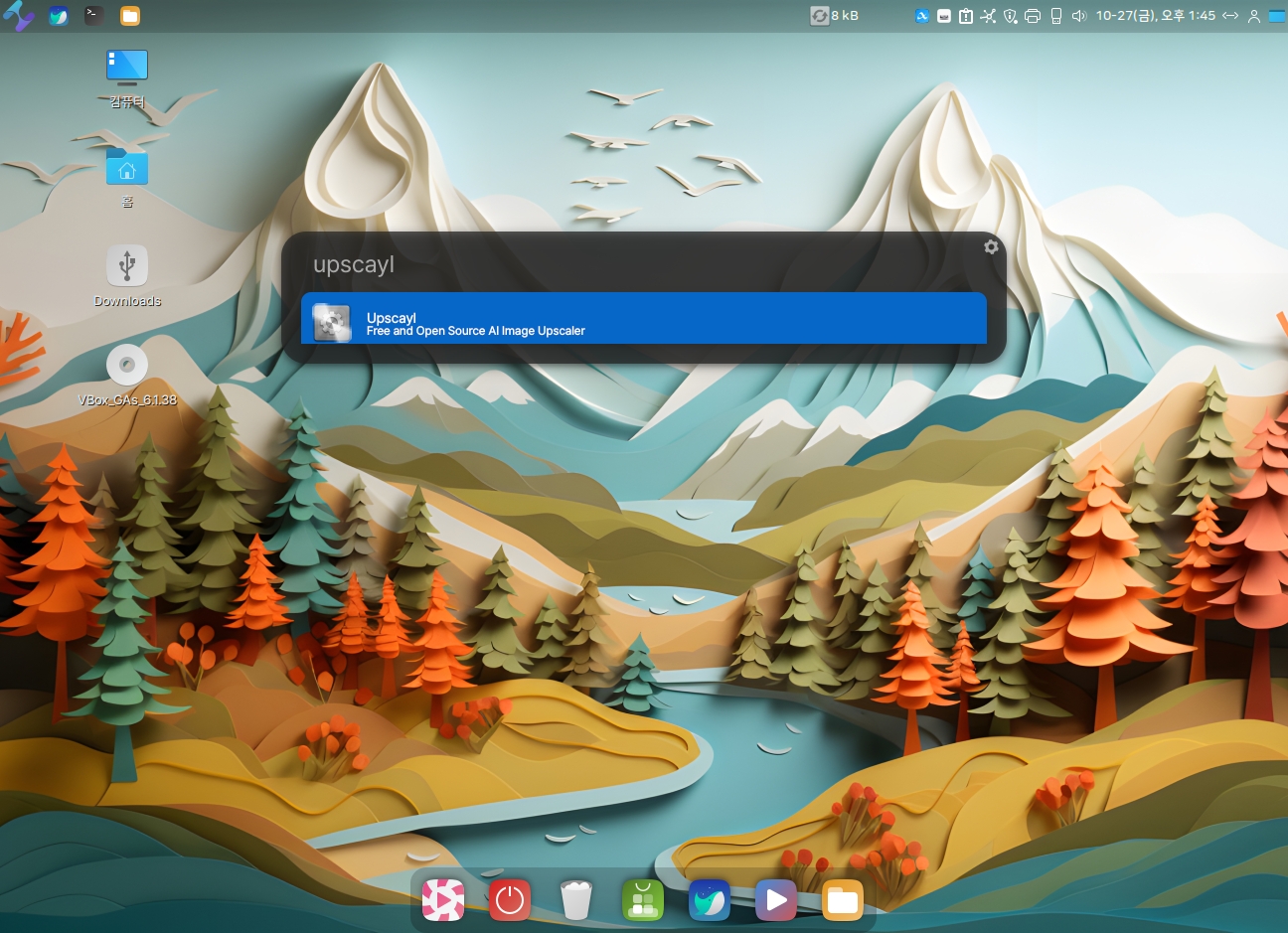1288x933 pixels.
Task: Open the orange files folder in dock
Action: click(842, 900)
